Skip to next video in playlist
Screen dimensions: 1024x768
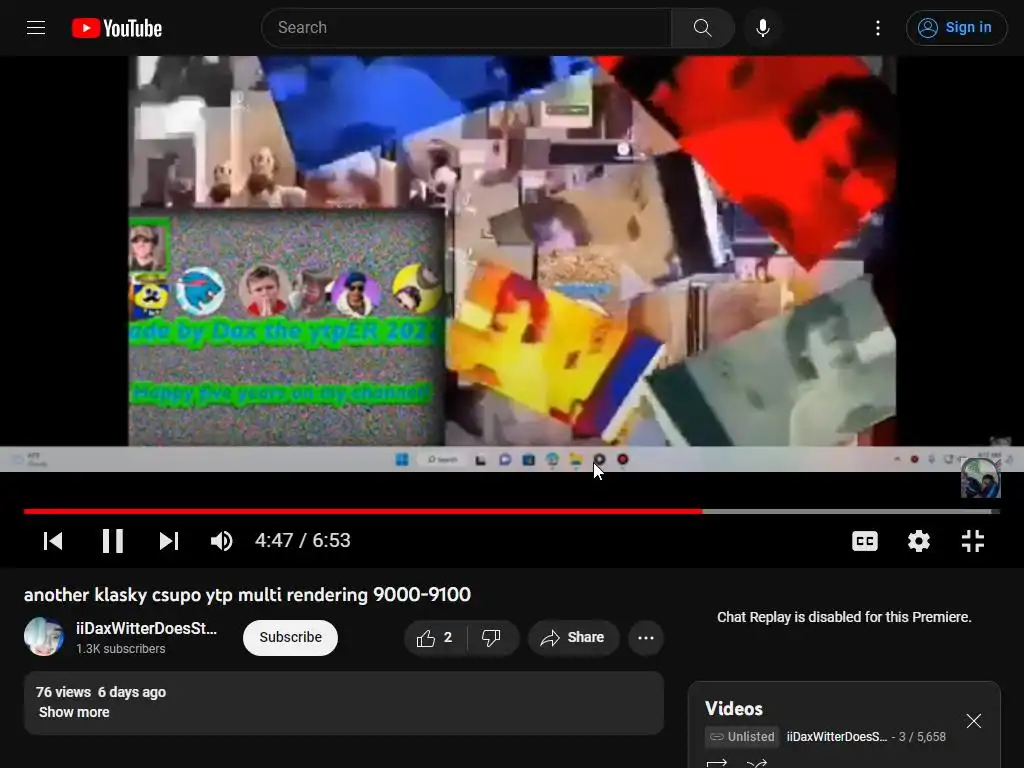click(168, 541)
